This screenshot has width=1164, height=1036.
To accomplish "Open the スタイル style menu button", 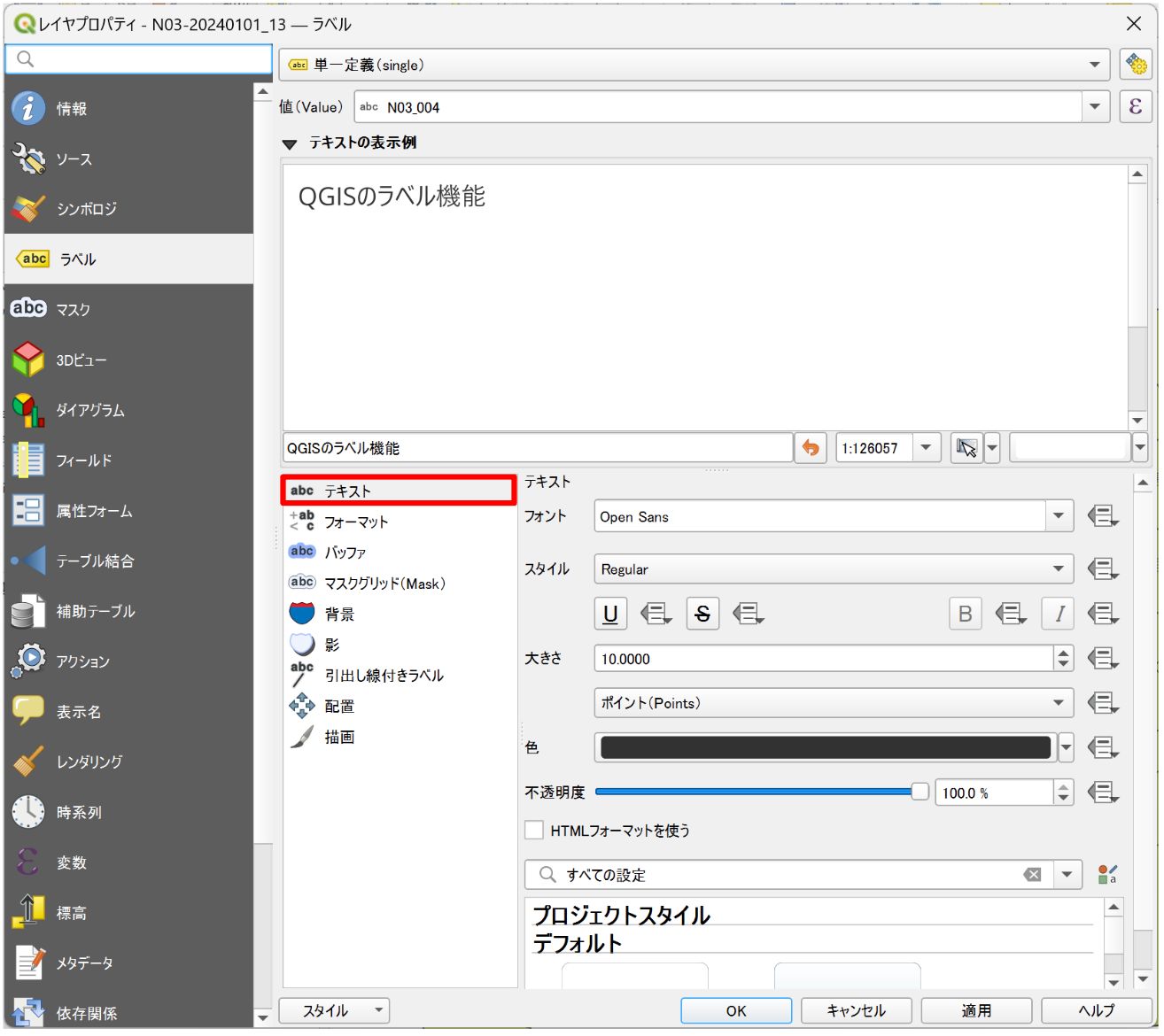I will (334, 1010).
